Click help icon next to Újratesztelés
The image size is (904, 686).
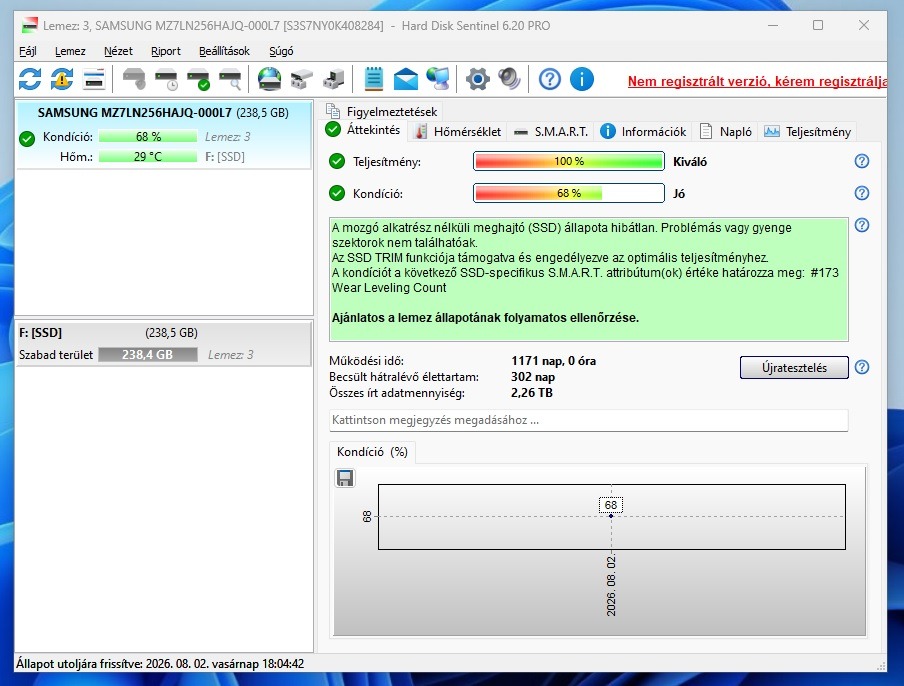click(861, 367)
